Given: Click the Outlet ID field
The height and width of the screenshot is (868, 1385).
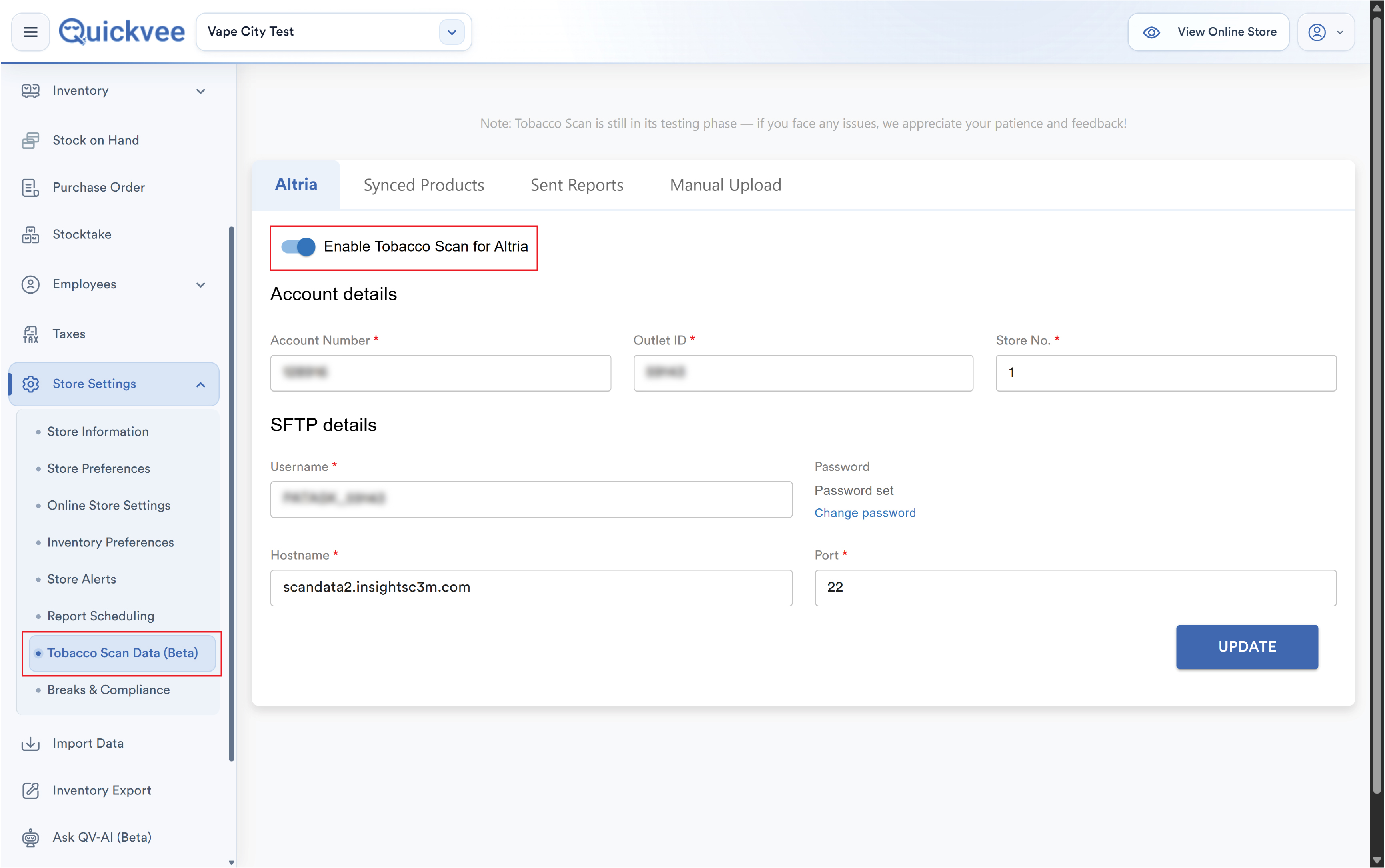Looking at the screenshot, I should pos(803,373).
